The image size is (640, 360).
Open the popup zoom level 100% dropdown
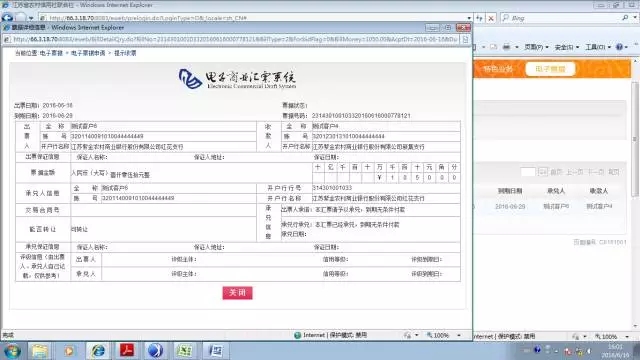(x=459, y=335)
